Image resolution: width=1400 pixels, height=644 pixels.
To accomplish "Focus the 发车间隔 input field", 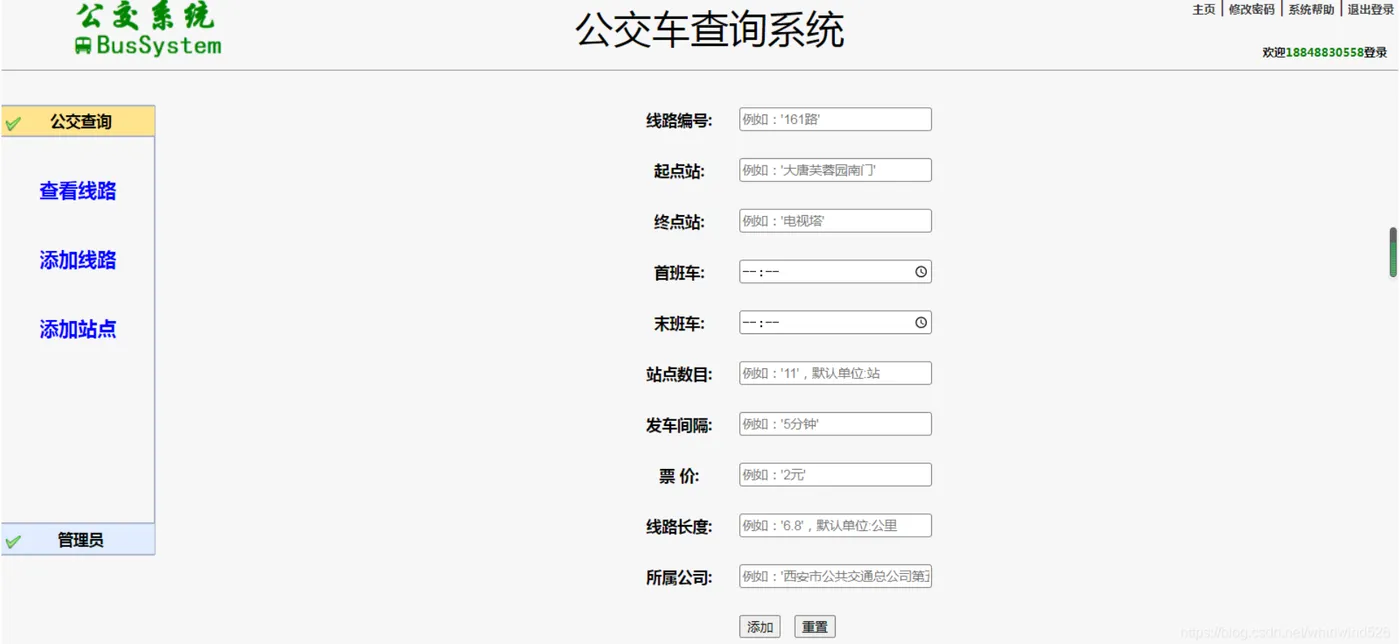I will [836, 424].
